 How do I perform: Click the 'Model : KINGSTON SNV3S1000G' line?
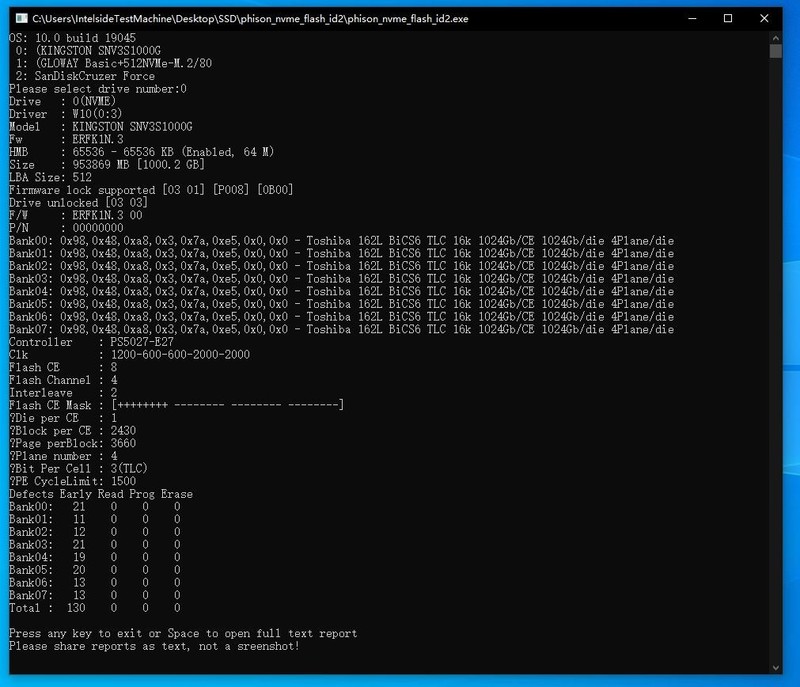click(x=101, y=126)
